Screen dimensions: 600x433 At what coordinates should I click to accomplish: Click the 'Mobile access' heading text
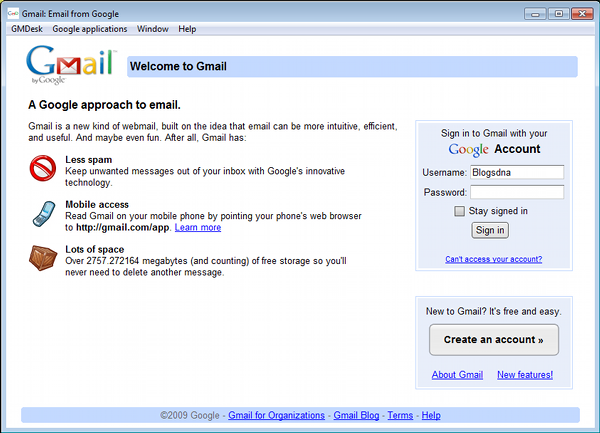(x=97, y=204)
